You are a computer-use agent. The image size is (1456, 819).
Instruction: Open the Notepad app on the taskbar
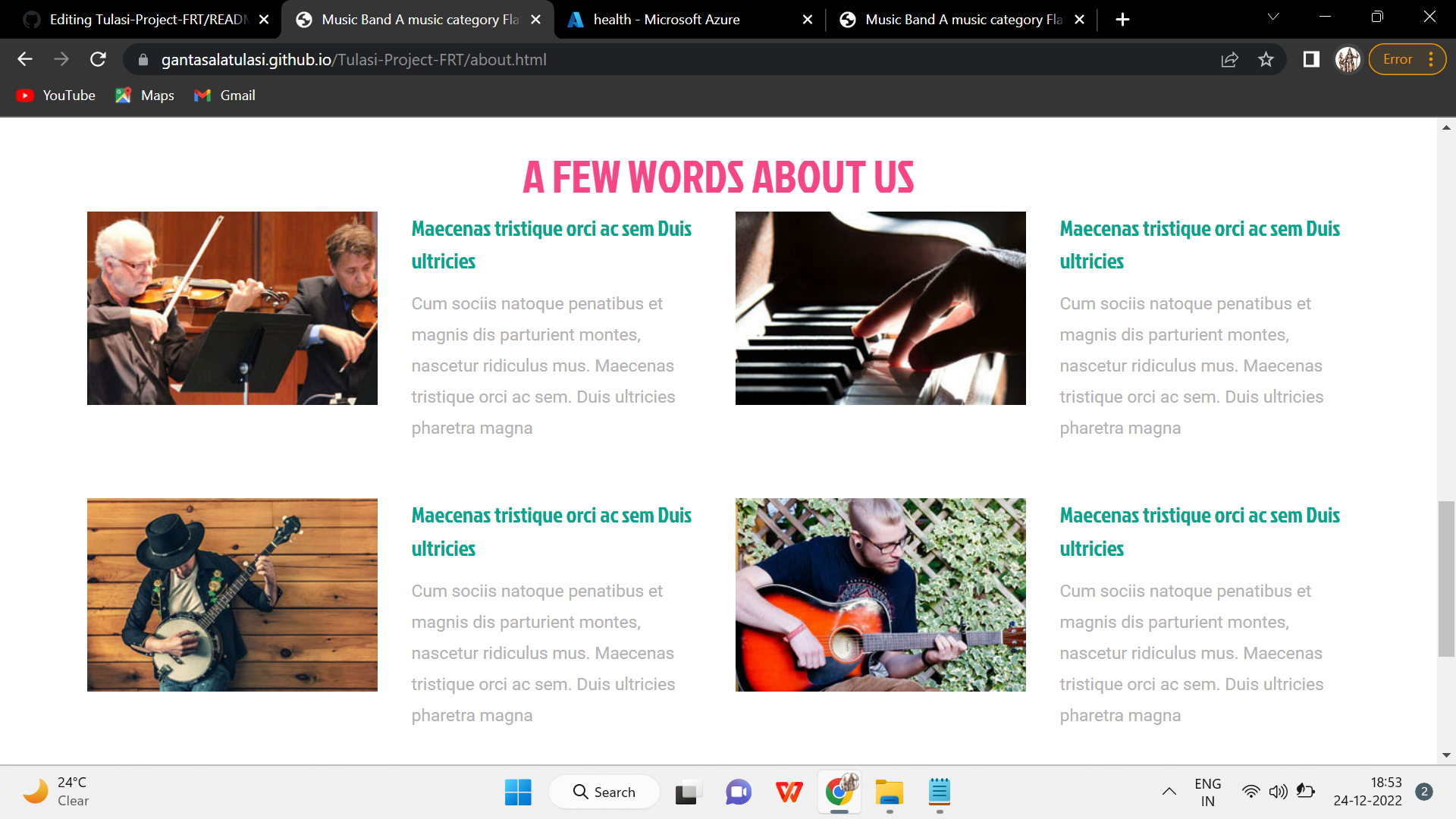pos(940,792)
